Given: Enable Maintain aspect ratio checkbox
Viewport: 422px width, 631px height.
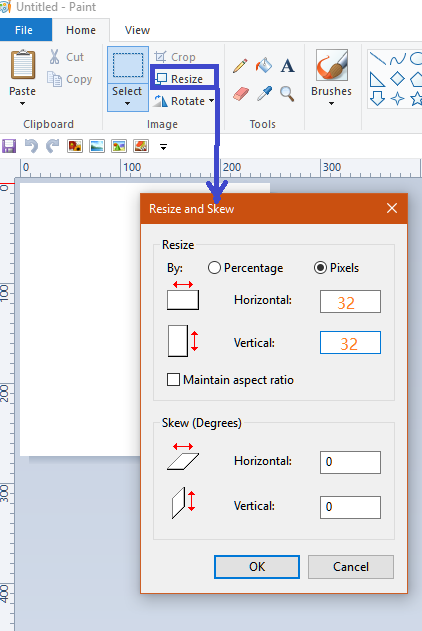Looking at the screenshot, I should [x=173, y=379].
